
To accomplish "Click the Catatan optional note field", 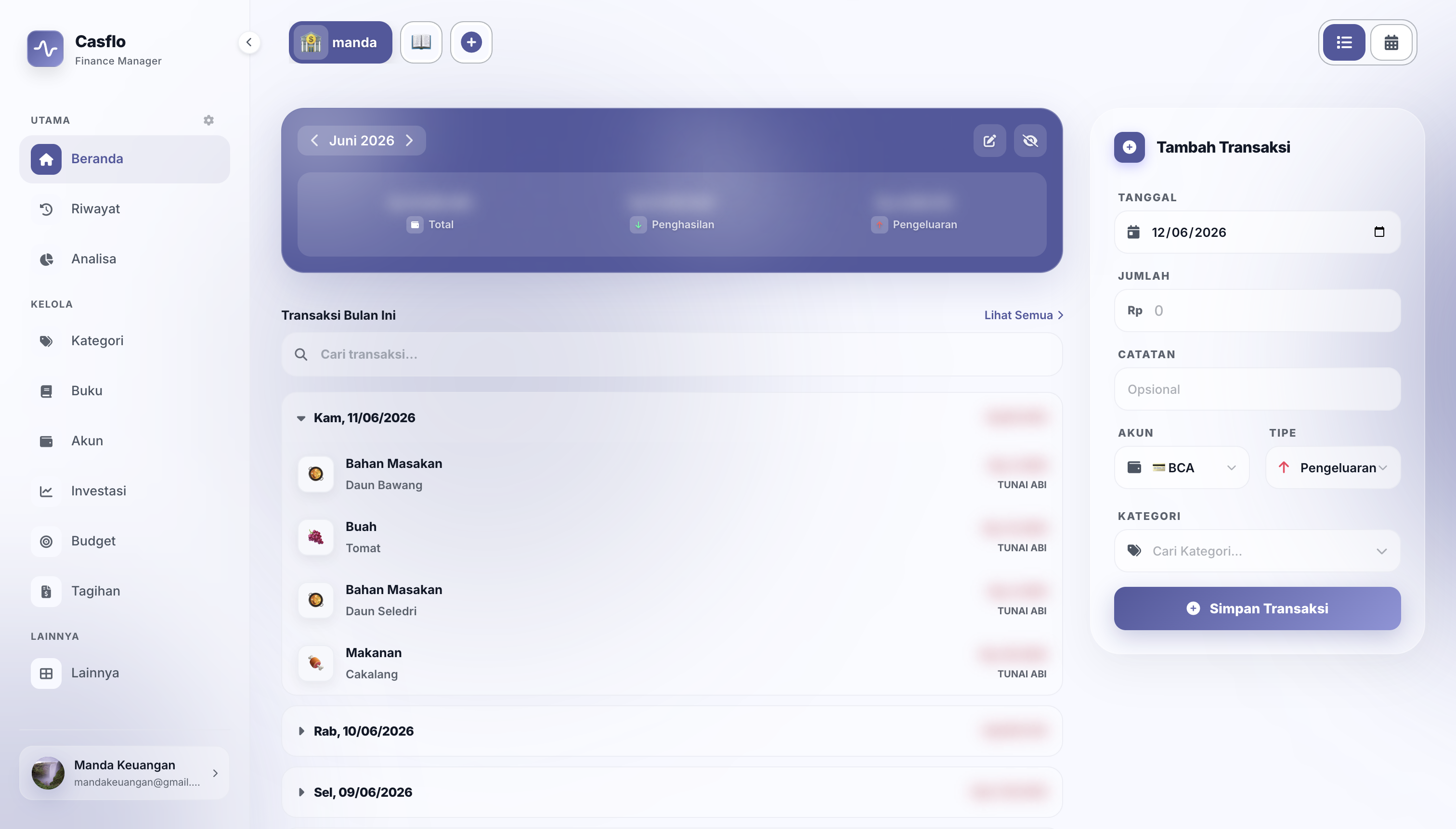I will (x=1257, y=389).
